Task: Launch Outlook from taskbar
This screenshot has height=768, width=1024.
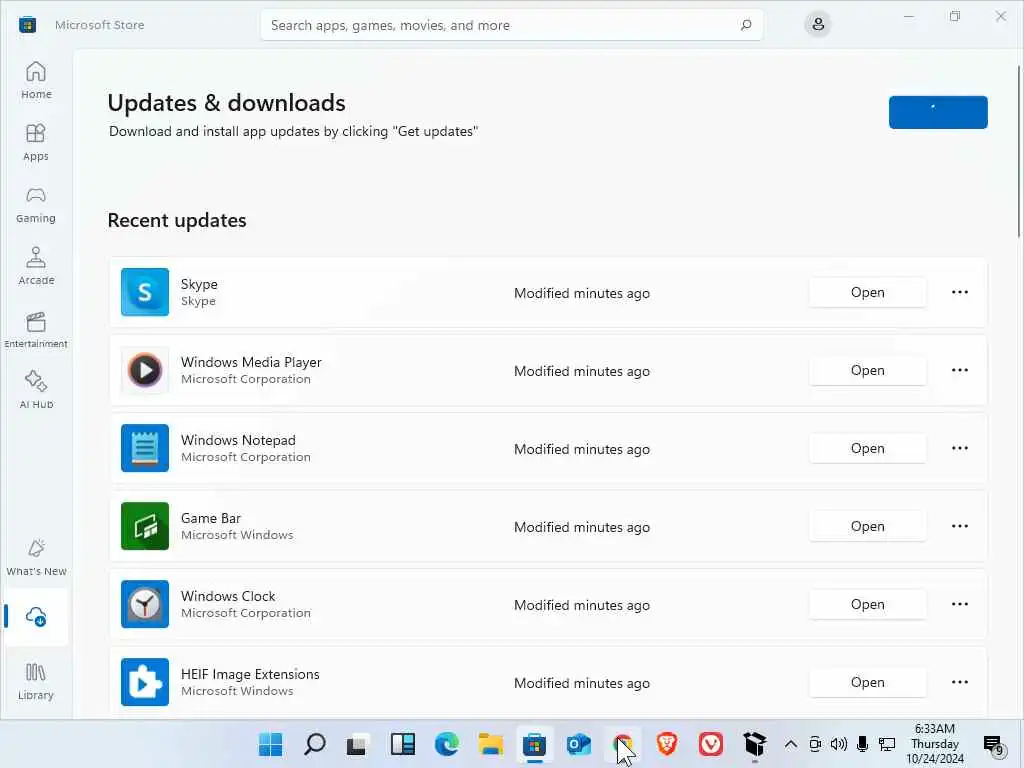Action: click(579, 744)
